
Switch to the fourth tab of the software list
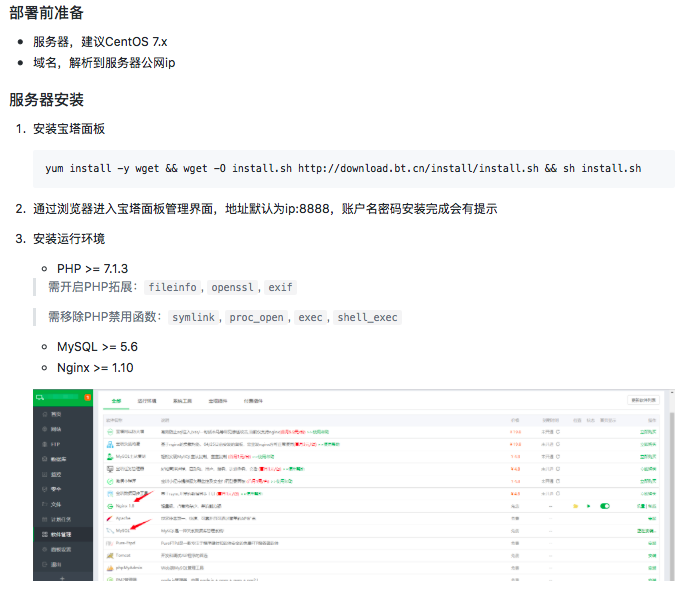pyautogui.click(x=217, y=401)
